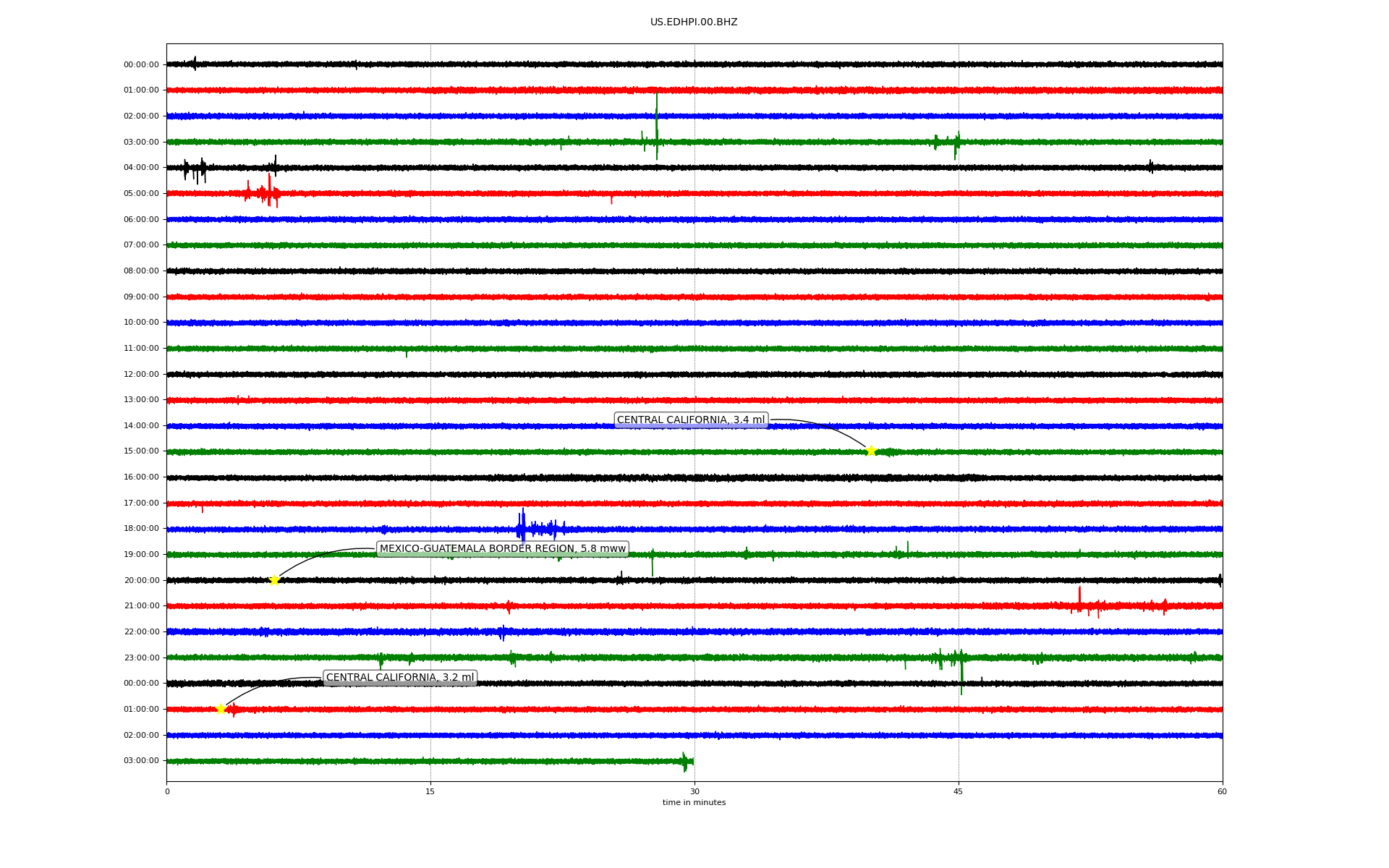
Task: Click the yellow star on the 01:00:00 red trace
Action: [x=221, y=709]
